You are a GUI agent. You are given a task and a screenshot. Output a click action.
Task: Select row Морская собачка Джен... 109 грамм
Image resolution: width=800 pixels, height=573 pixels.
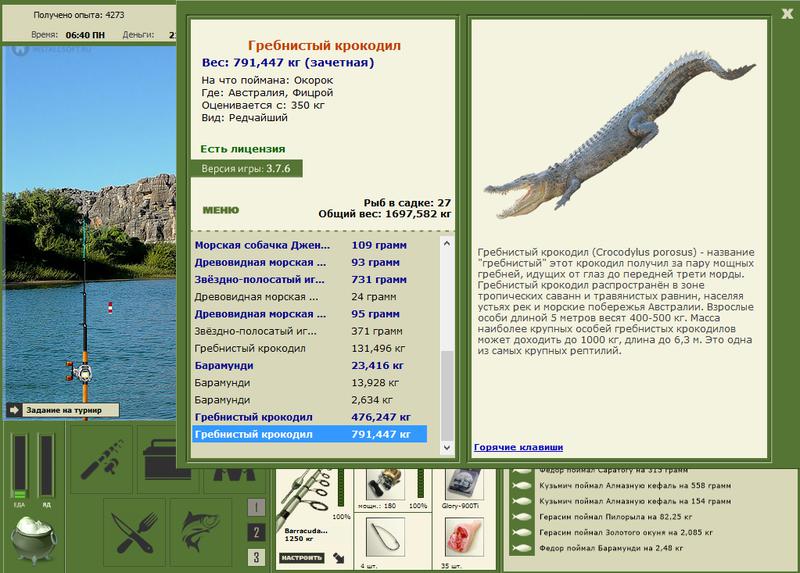pos(310,245)
